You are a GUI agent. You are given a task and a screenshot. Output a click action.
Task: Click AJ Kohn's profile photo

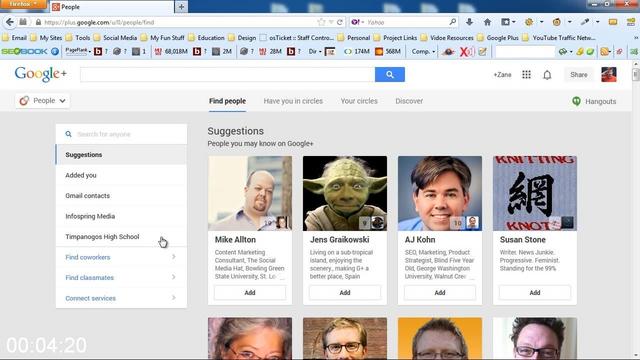(x=440, y=193)
